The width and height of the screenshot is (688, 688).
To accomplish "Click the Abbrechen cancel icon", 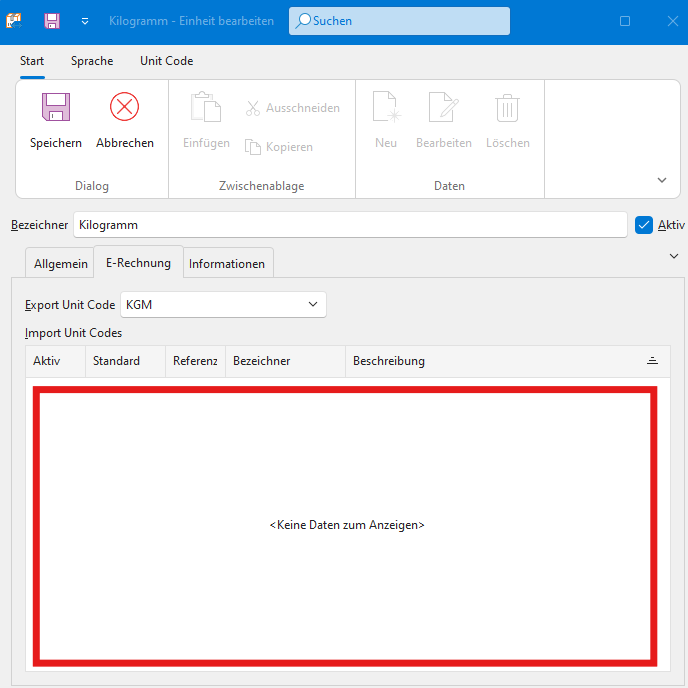I will click(x=125, y=108).
